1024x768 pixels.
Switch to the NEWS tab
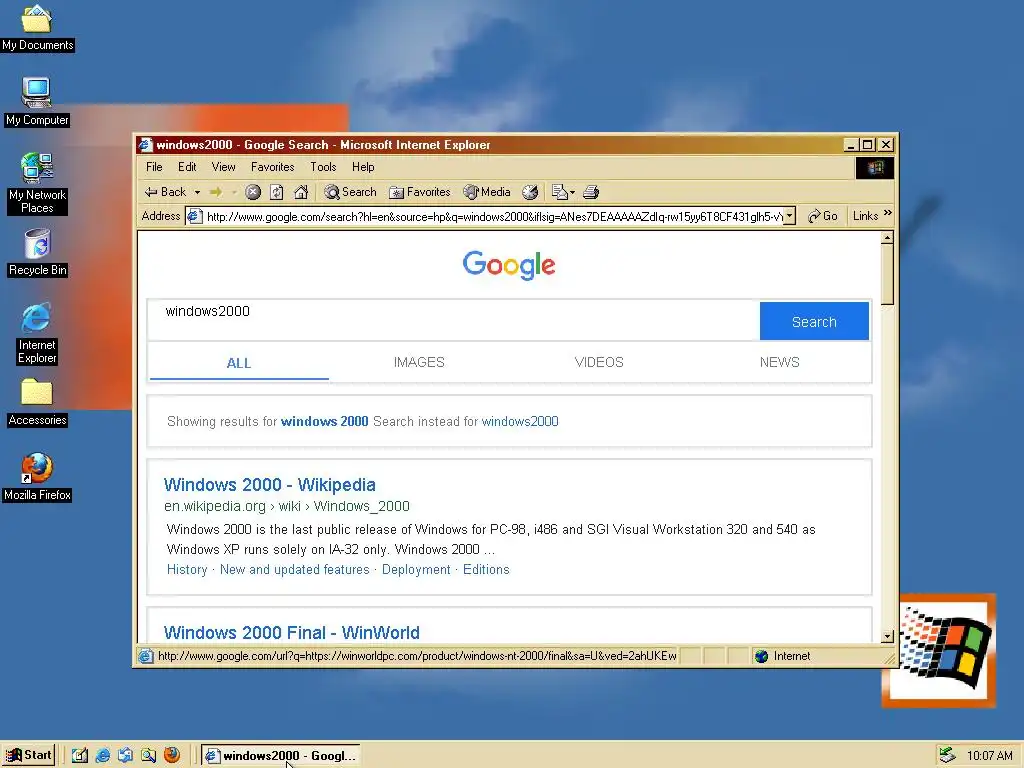coord(780,362)
